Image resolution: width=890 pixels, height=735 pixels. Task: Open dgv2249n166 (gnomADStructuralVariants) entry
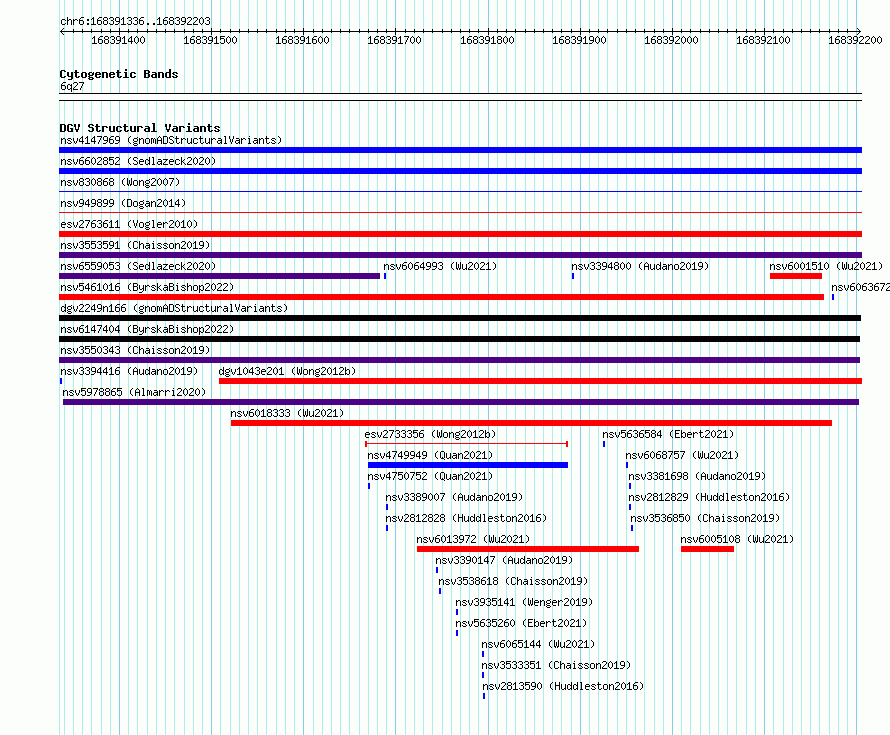click(x=174, y=308)
